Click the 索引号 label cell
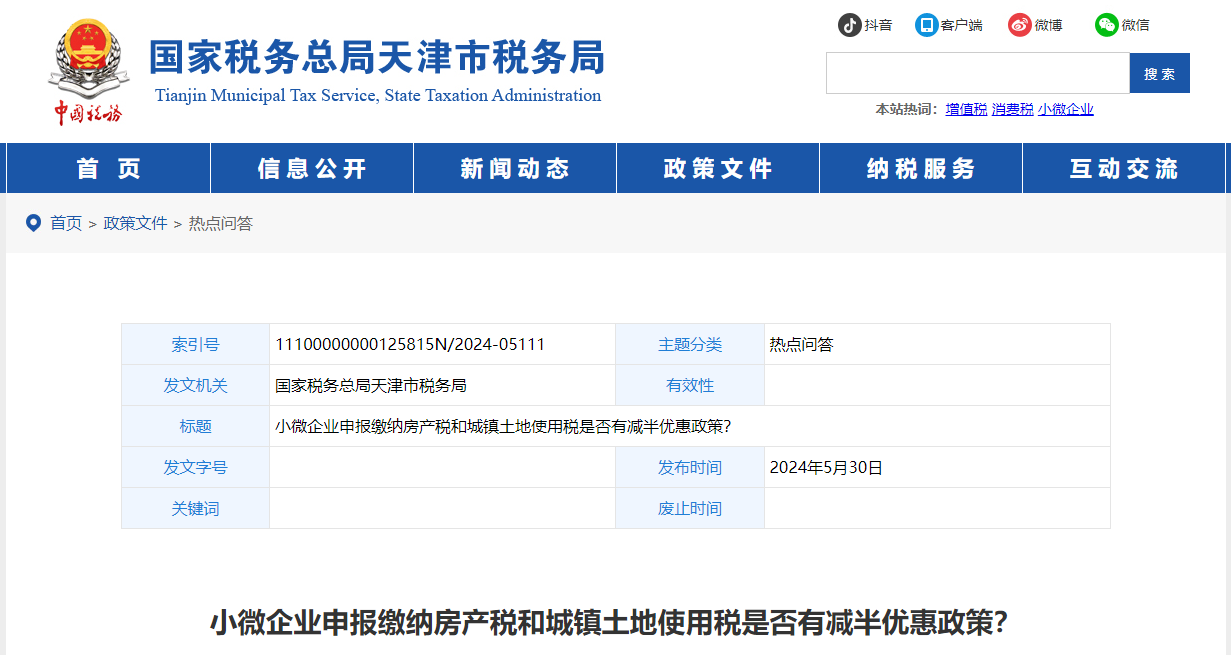The width and height of the screenshot is (1231, 655). coord(196,344)
